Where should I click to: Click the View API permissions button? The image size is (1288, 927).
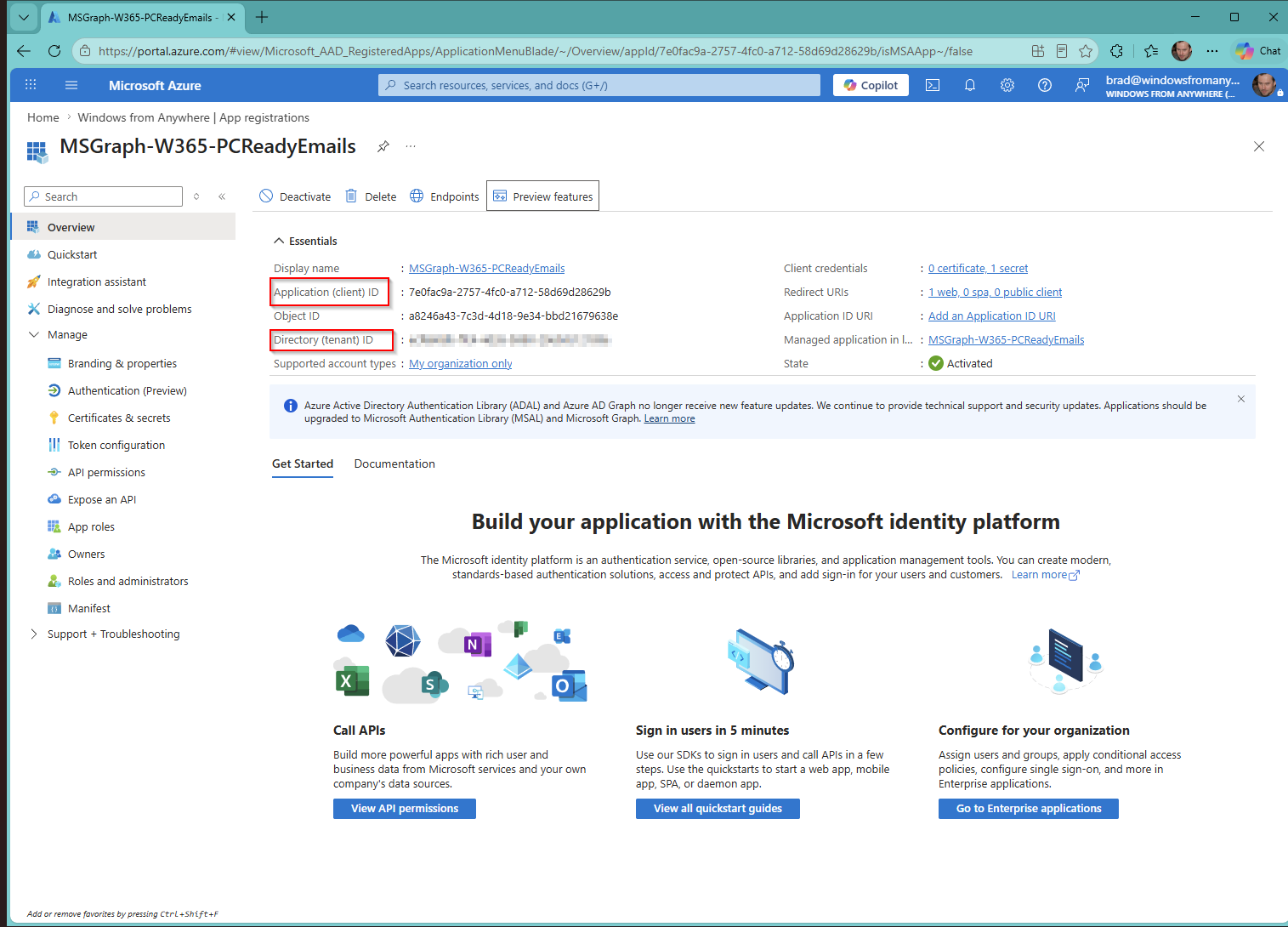click(405, 809)
